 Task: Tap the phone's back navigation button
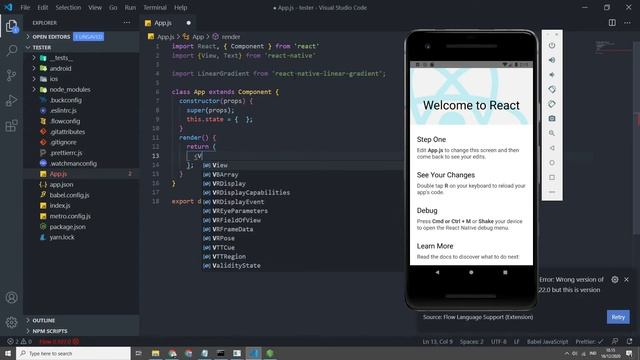point(437,272)
